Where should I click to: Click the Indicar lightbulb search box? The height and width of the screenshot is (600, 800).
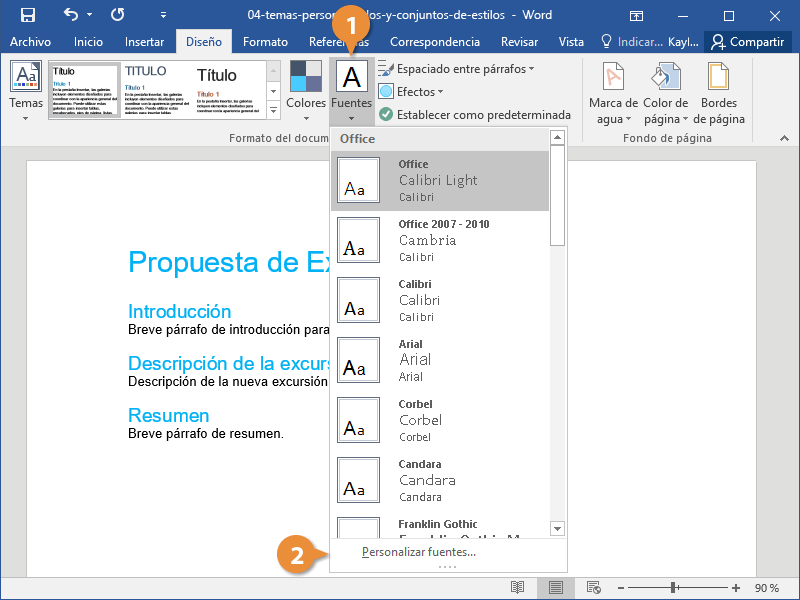pos(631,42)
